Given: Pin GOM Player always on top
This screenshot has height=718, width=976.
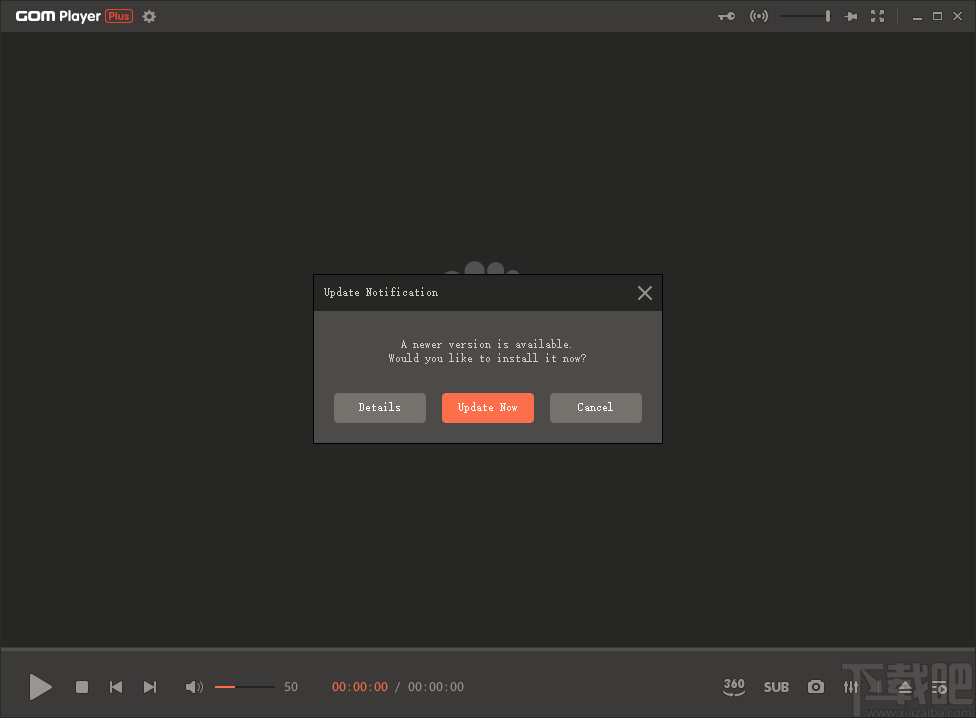Looking at the screenshot, I should point(850,16).
